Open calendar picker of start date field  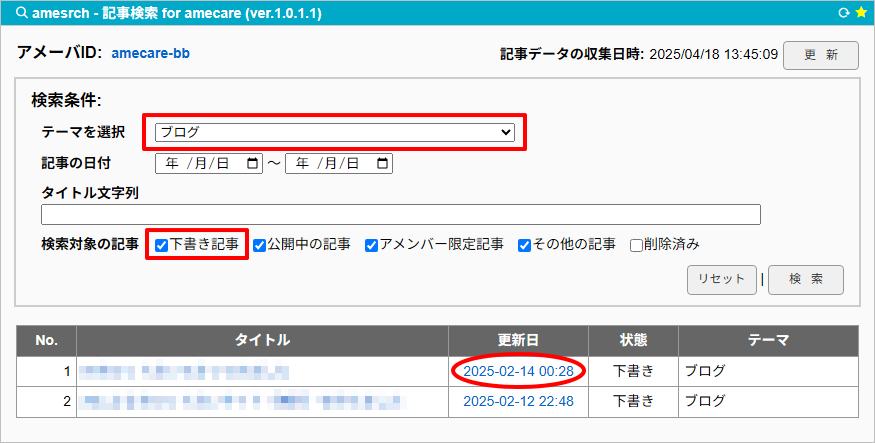coord(252,163)
